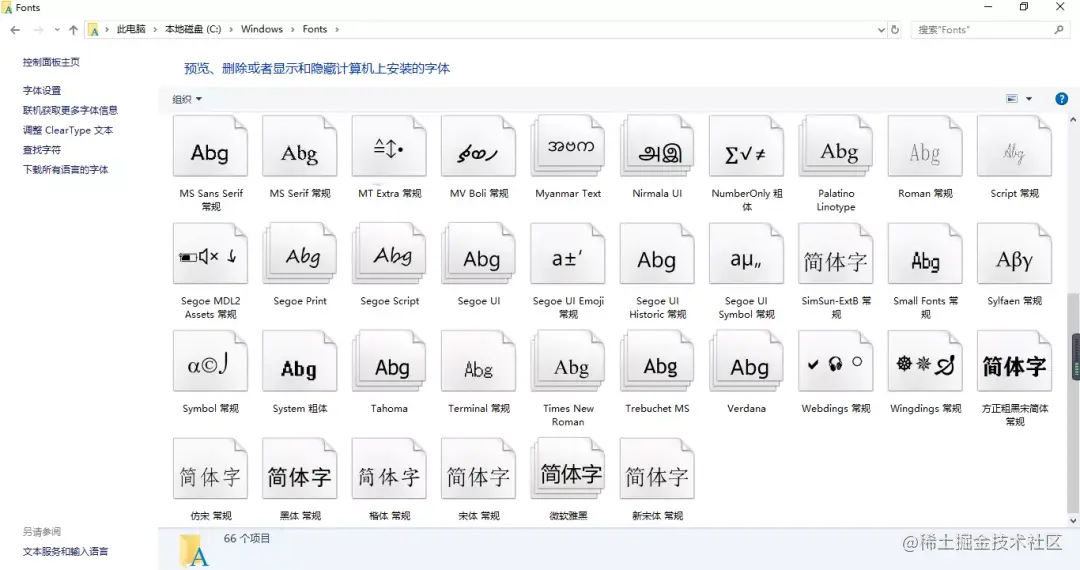Select the Tahoma font family
The width and height of the screenshot is (1080, 570).
[389, 361]
